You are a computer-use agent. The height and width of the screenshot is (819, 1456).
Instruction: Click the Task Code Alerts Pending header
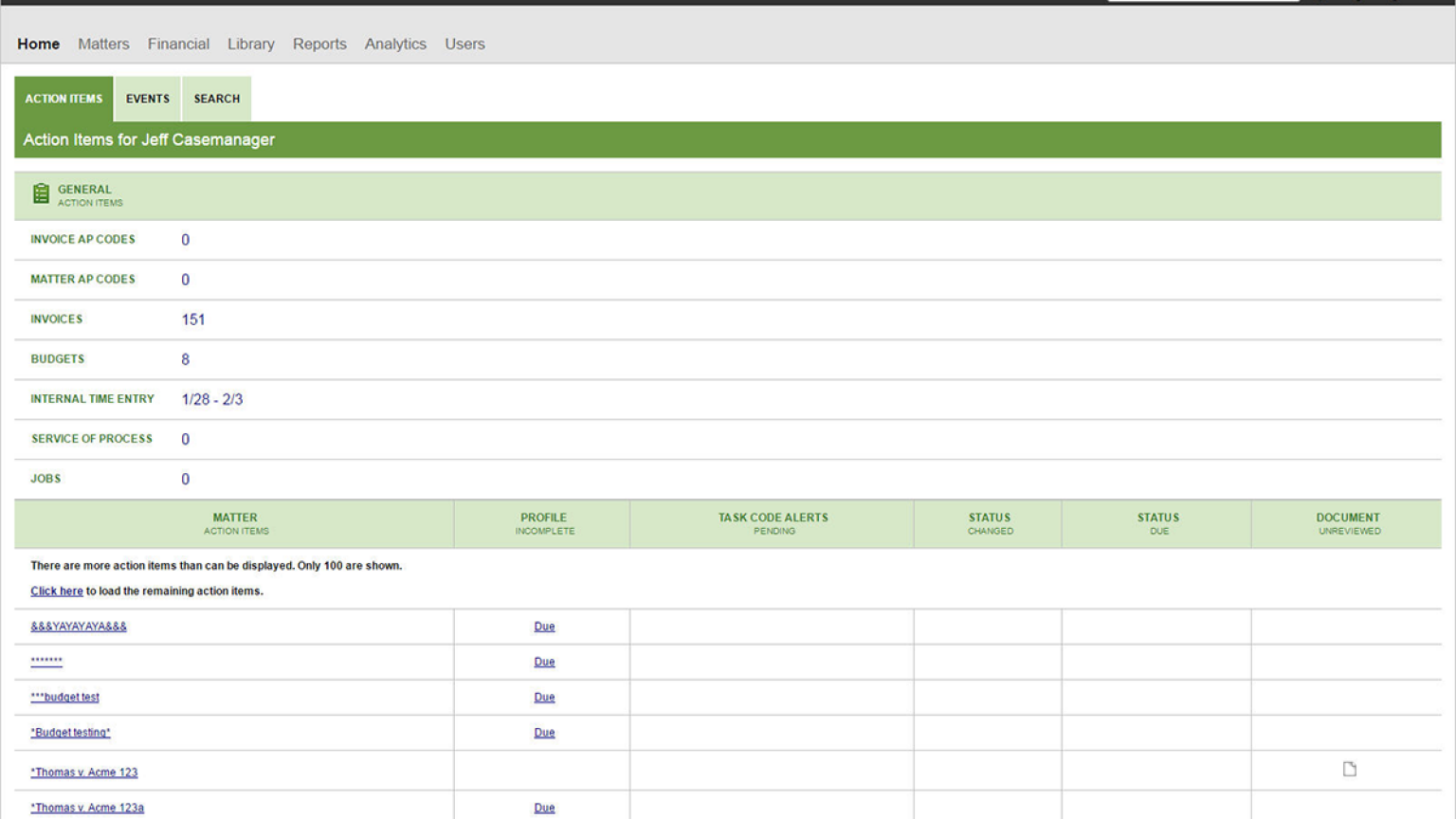773,524
